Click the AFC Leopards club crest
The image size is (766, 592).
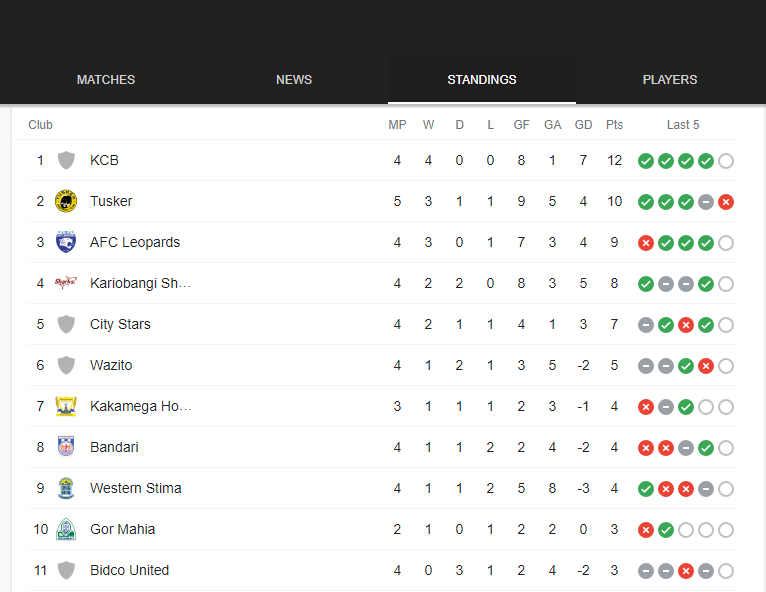point(66,242)
